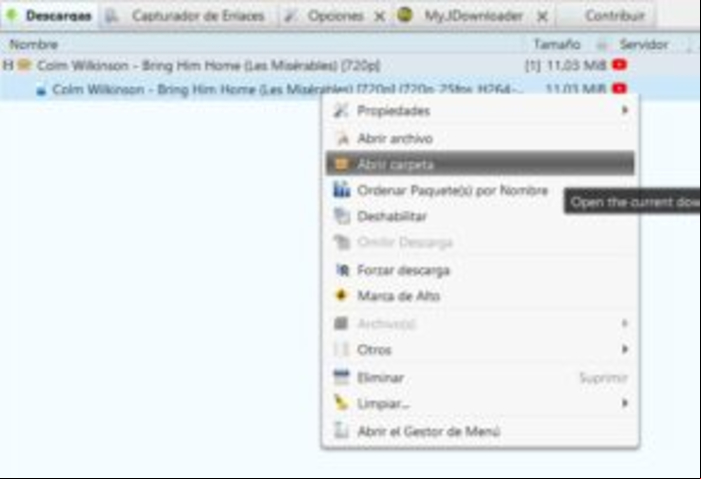Viewport: 701px width, 479px height.
Task: Close the Opciones tab
Action: click(x=380, y=17)
